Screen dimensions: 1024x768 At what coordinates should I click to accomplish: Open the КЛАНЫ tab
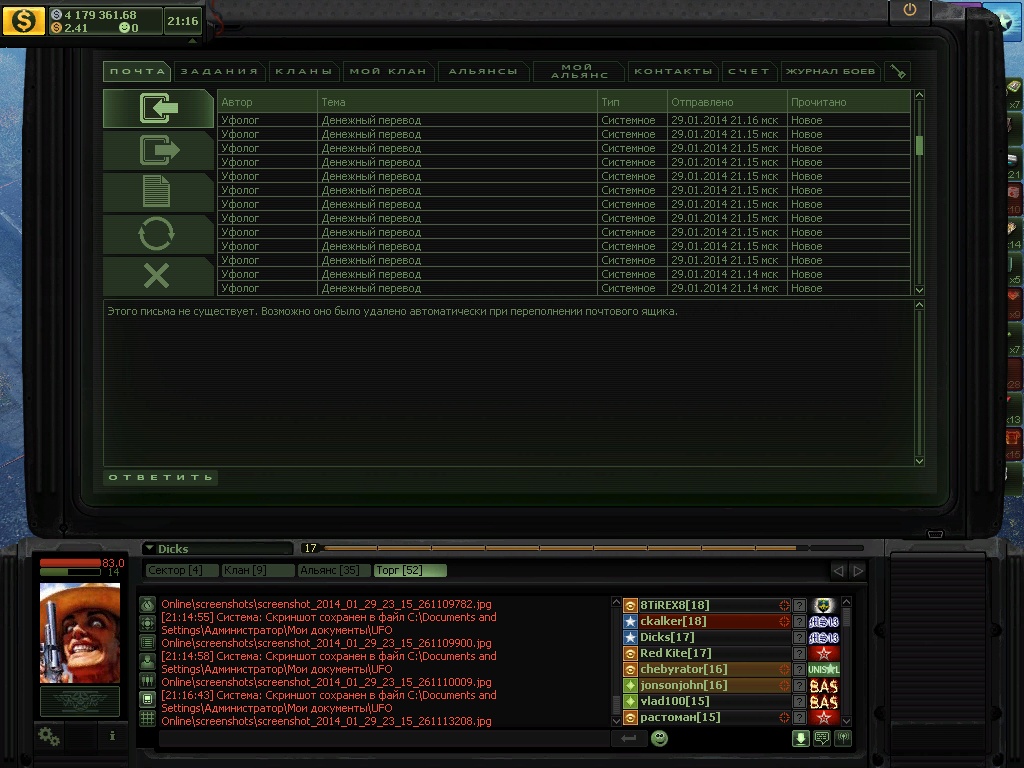304,71
